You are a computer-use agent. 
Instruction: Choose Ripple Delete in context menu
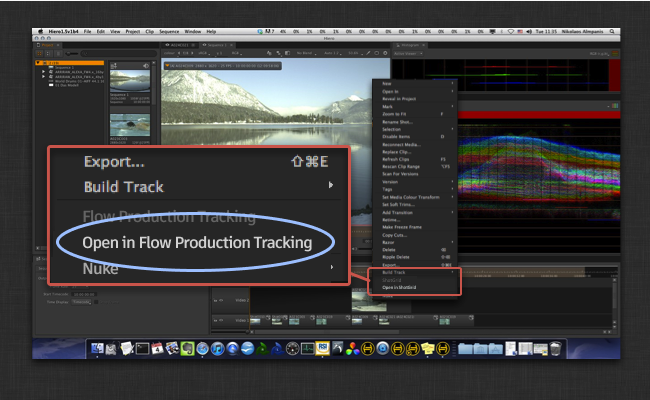(x=415, y=257)
